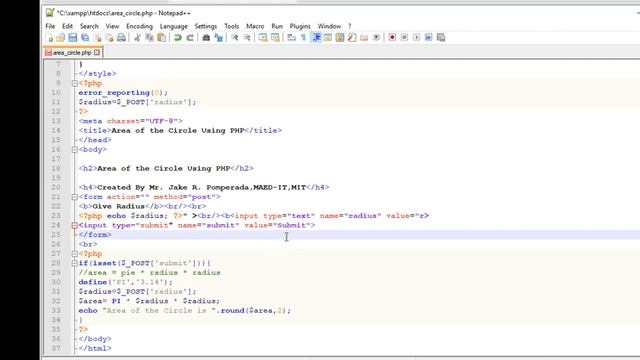Undo the last edit with the green arrow
This screenshot has height=360, width=640.
(178, 38)
